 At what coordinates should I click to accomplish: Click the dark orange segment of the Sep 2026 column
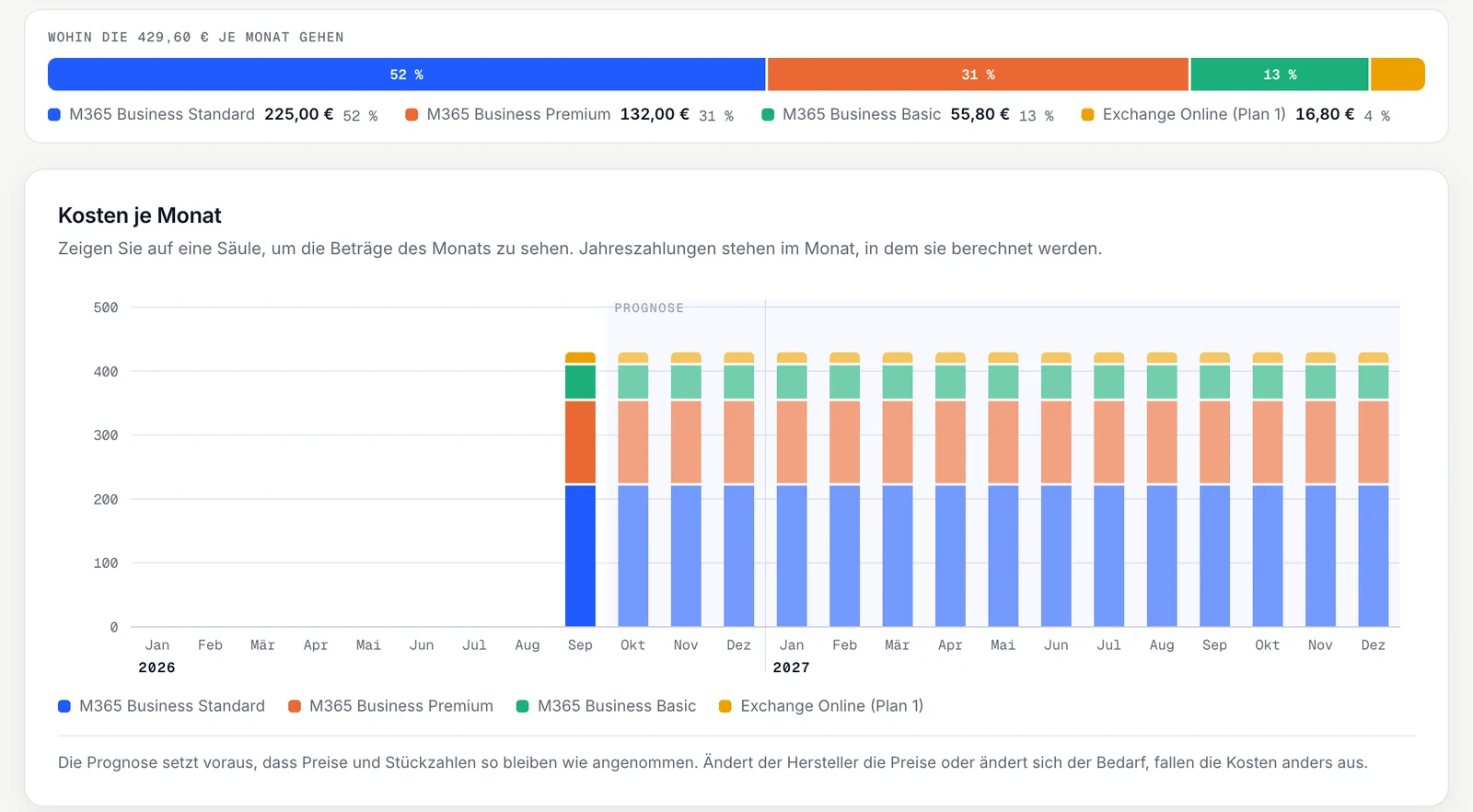580,442
